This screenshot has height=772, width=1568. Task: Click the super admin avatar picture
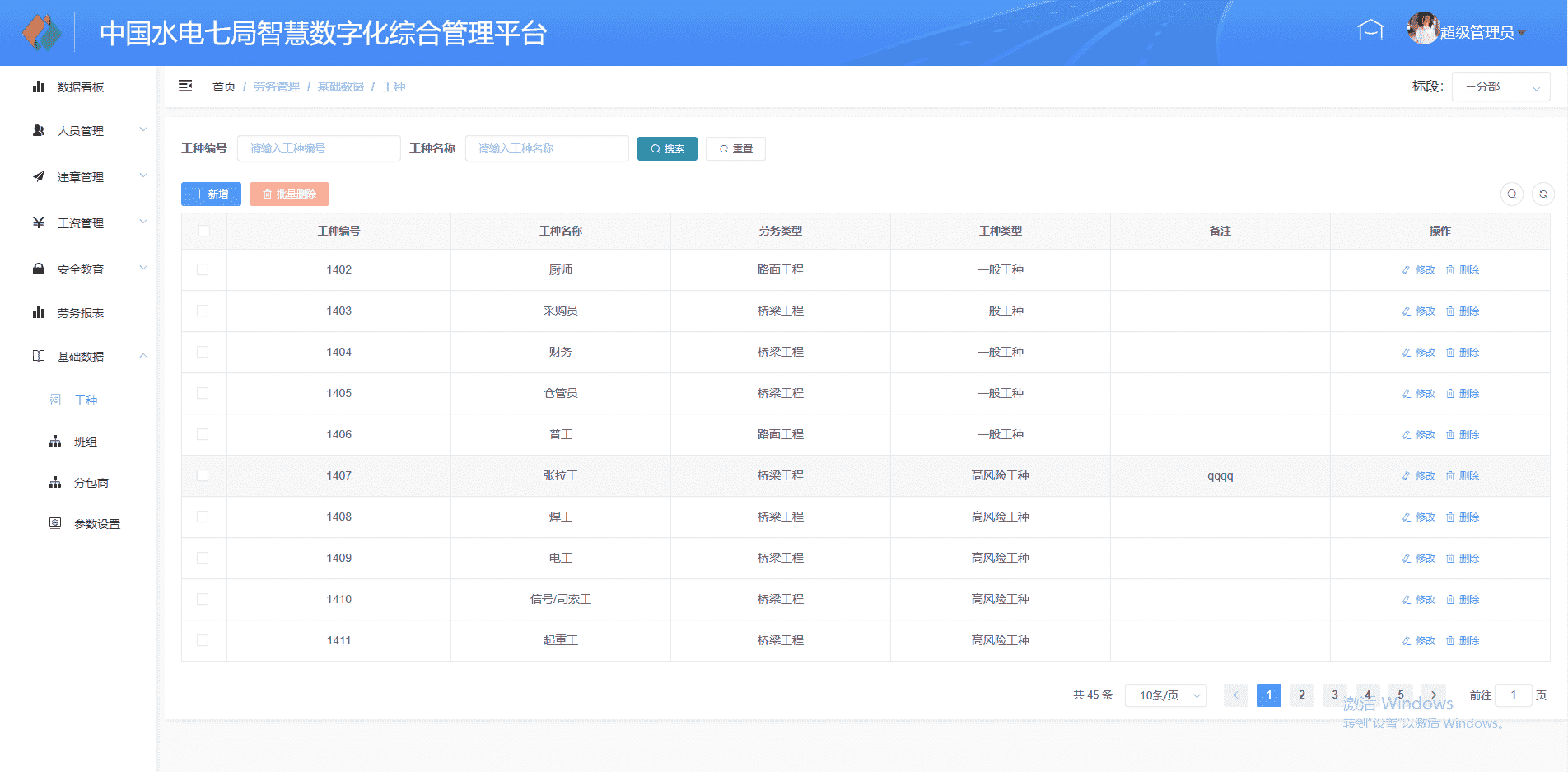tap(1422, 29)
